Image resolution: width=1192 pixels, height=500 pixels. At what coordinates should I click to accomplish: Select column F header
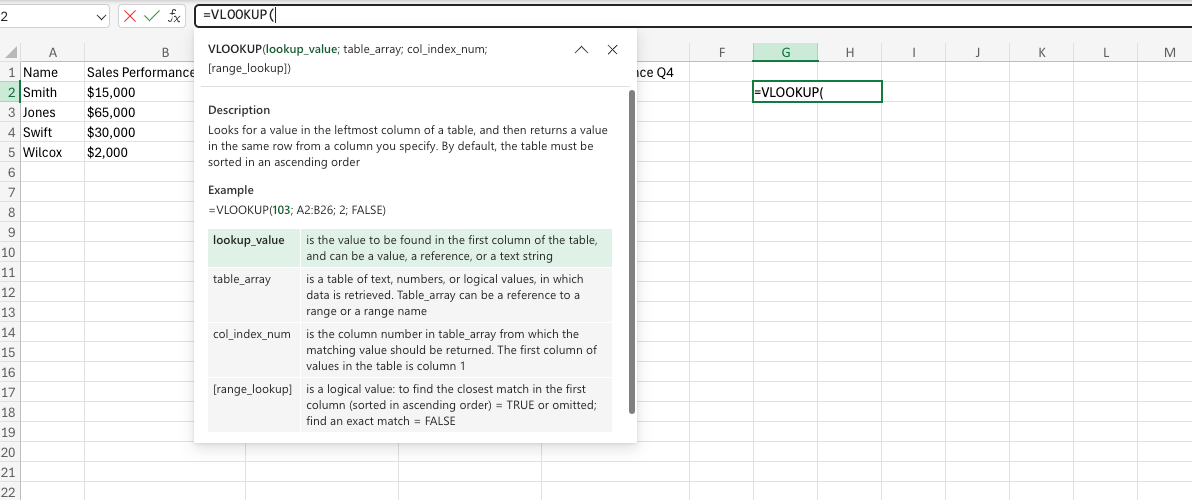[x=721, y=52]
